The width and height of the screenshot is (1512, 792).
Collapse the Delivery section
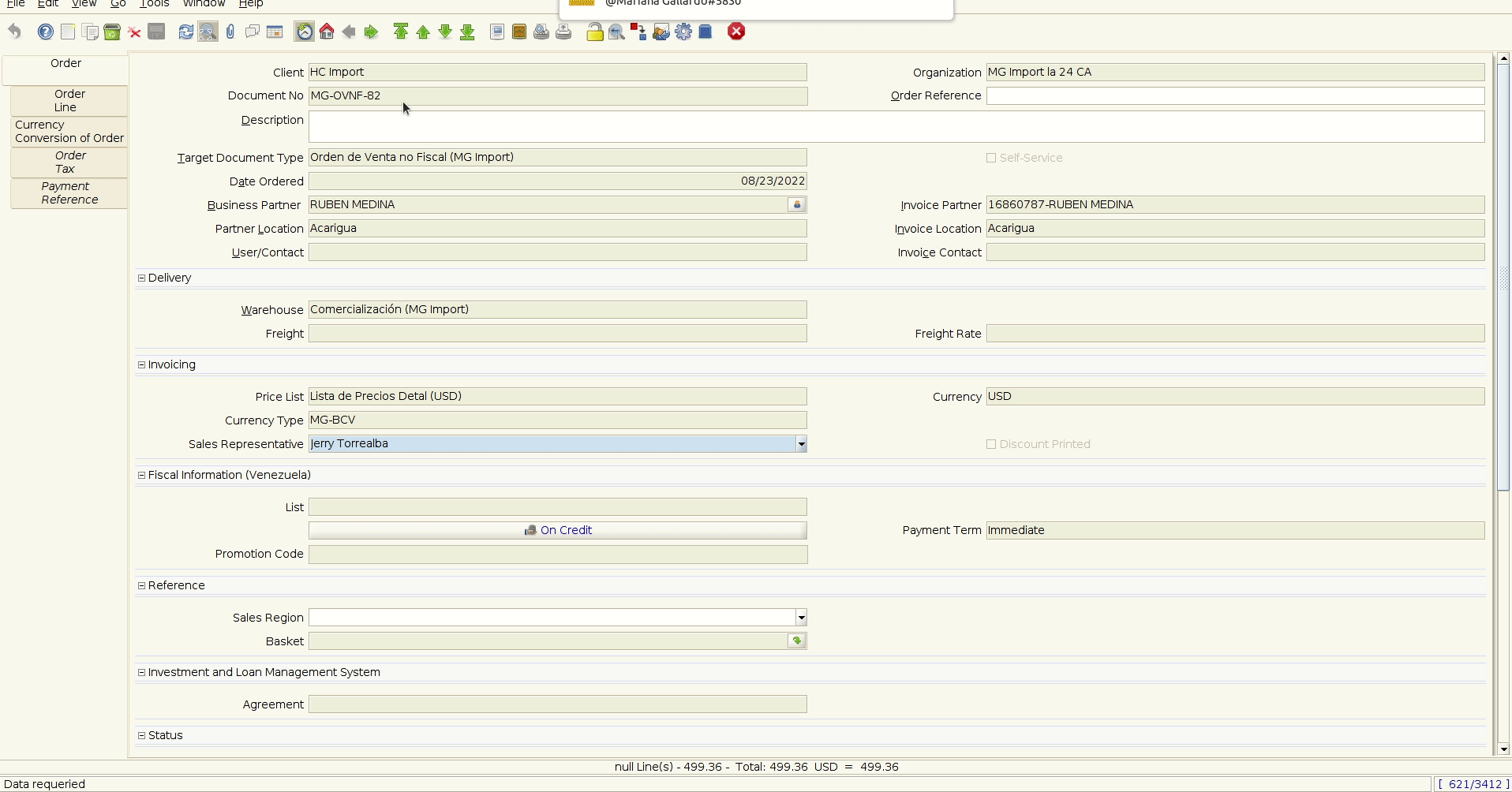click(142, 278)
